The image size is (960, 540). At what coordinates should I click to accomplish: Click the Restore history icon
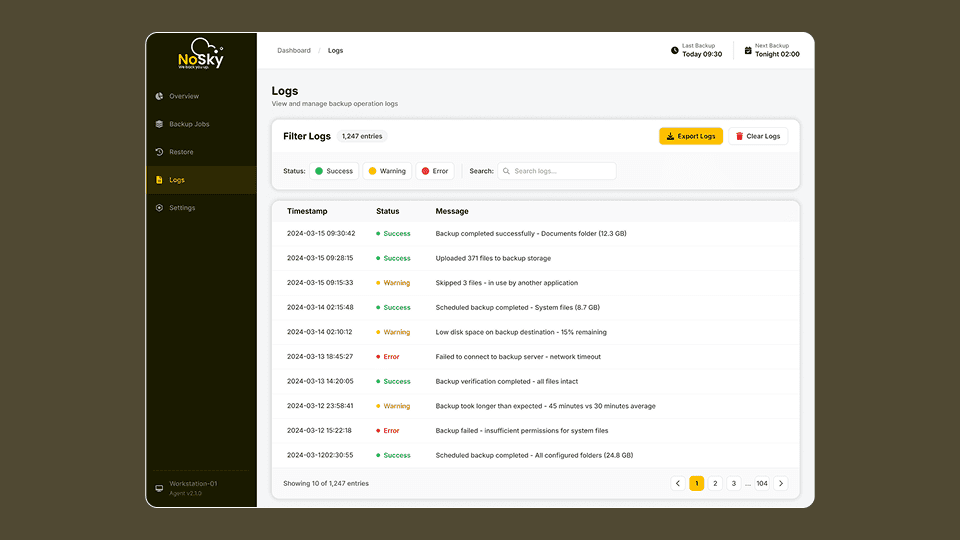[159, 152]
